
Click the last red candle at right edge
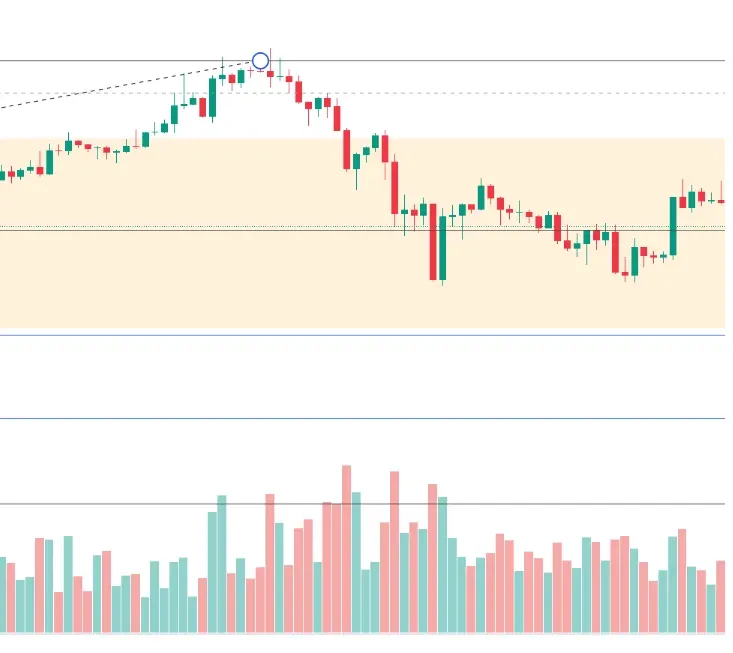coord(722,201)
